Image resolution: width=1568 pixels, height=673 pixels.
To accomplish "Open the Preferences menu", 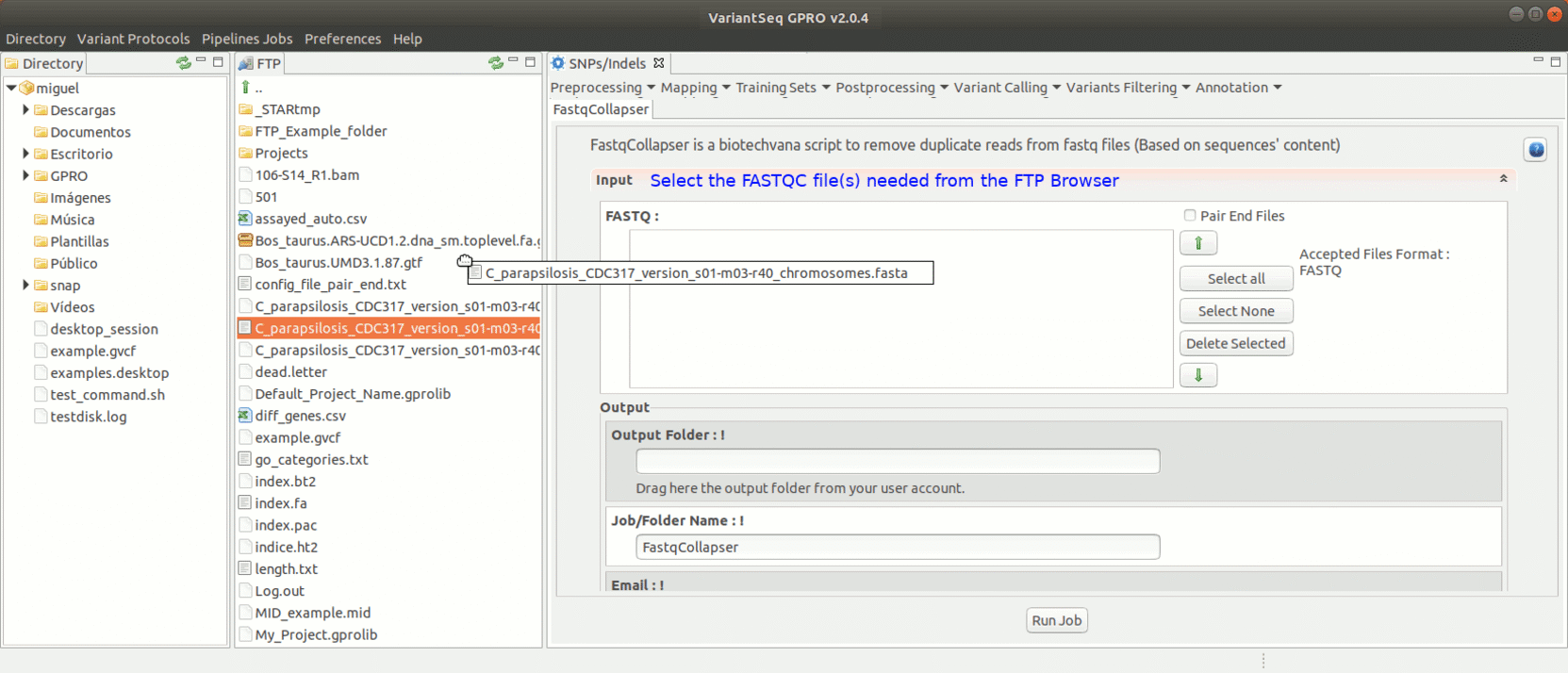I will point(342,39).
